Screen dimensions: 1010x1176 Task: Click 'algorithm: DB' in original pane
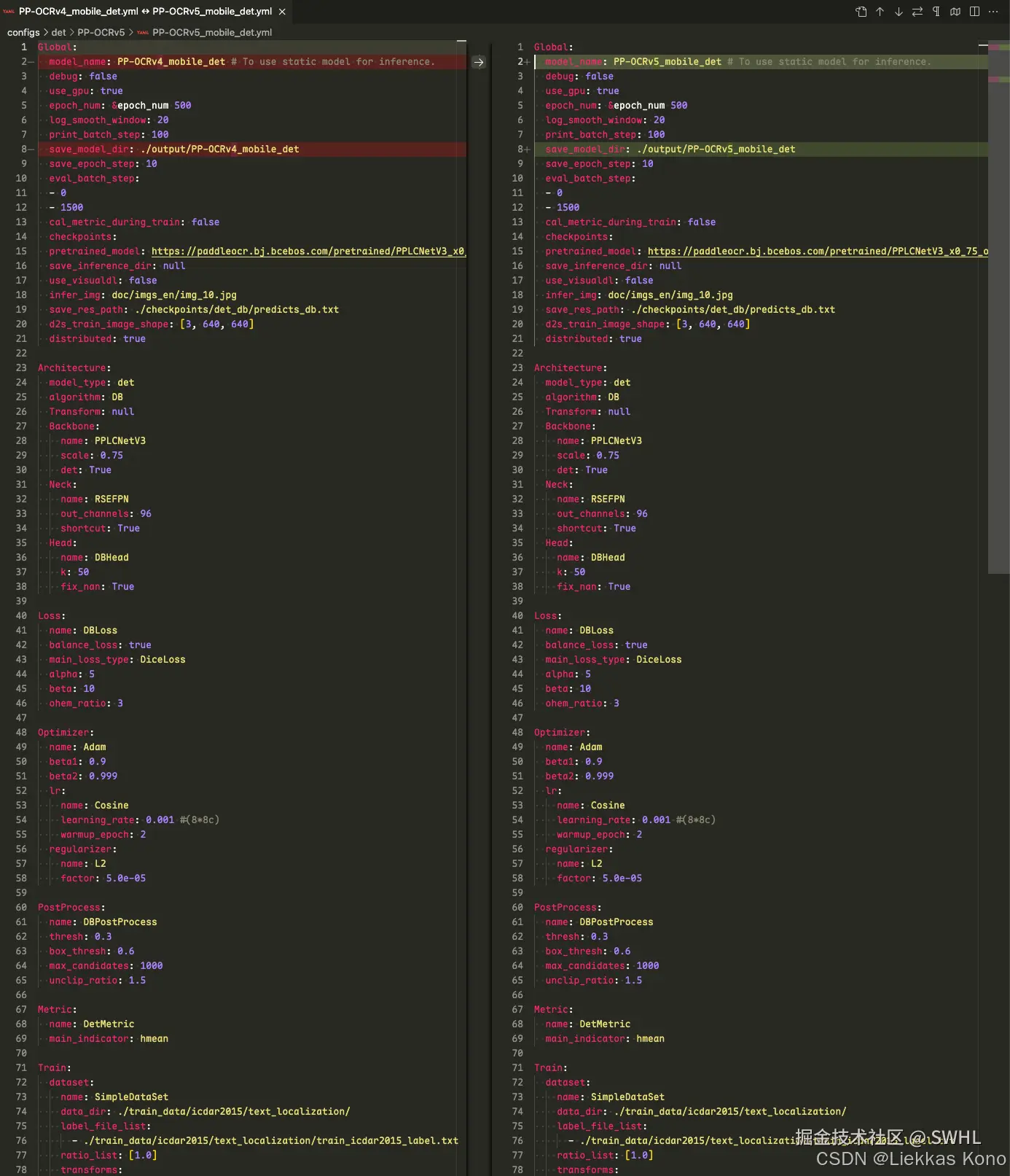click(x=86, y=397)
